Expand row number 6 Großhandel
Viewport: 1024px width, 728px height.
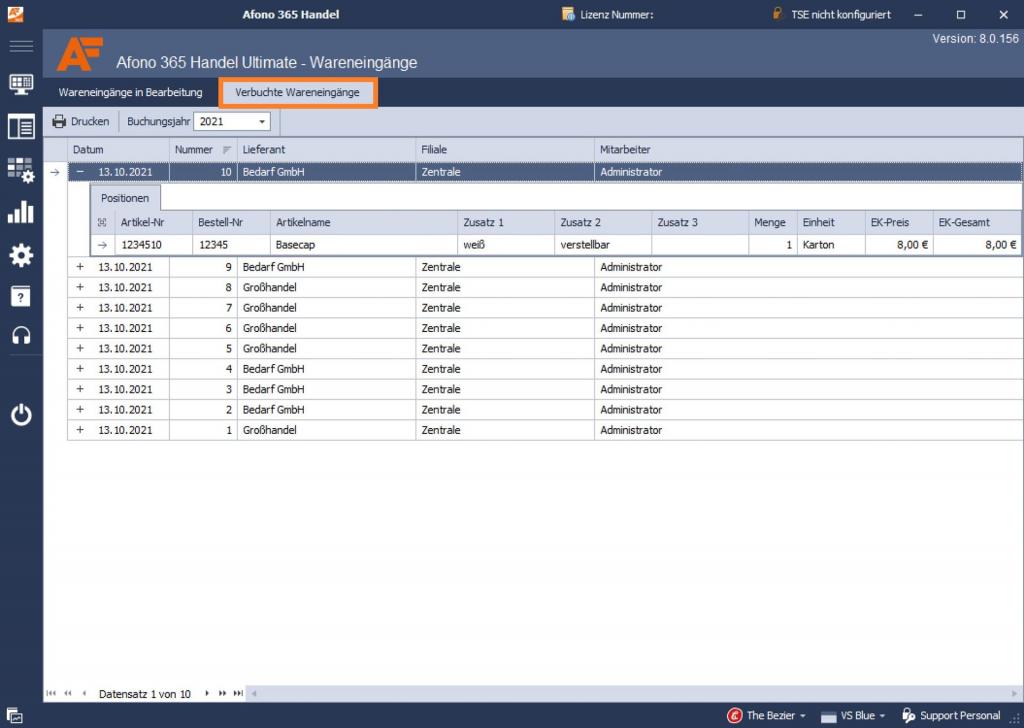point(80,328)
